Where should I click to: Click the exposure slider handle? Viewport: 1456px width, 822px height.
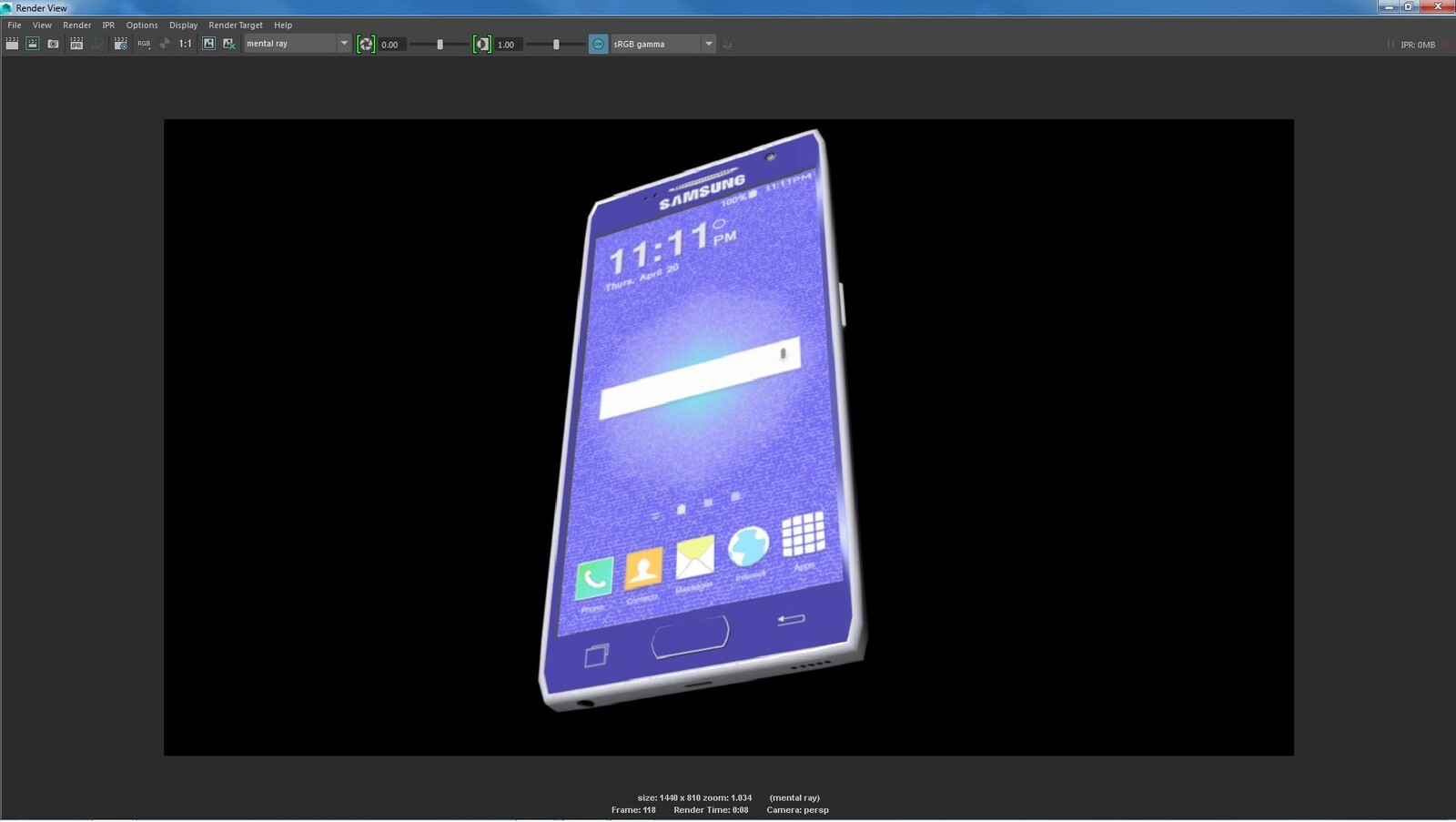(x=440, y=44)
